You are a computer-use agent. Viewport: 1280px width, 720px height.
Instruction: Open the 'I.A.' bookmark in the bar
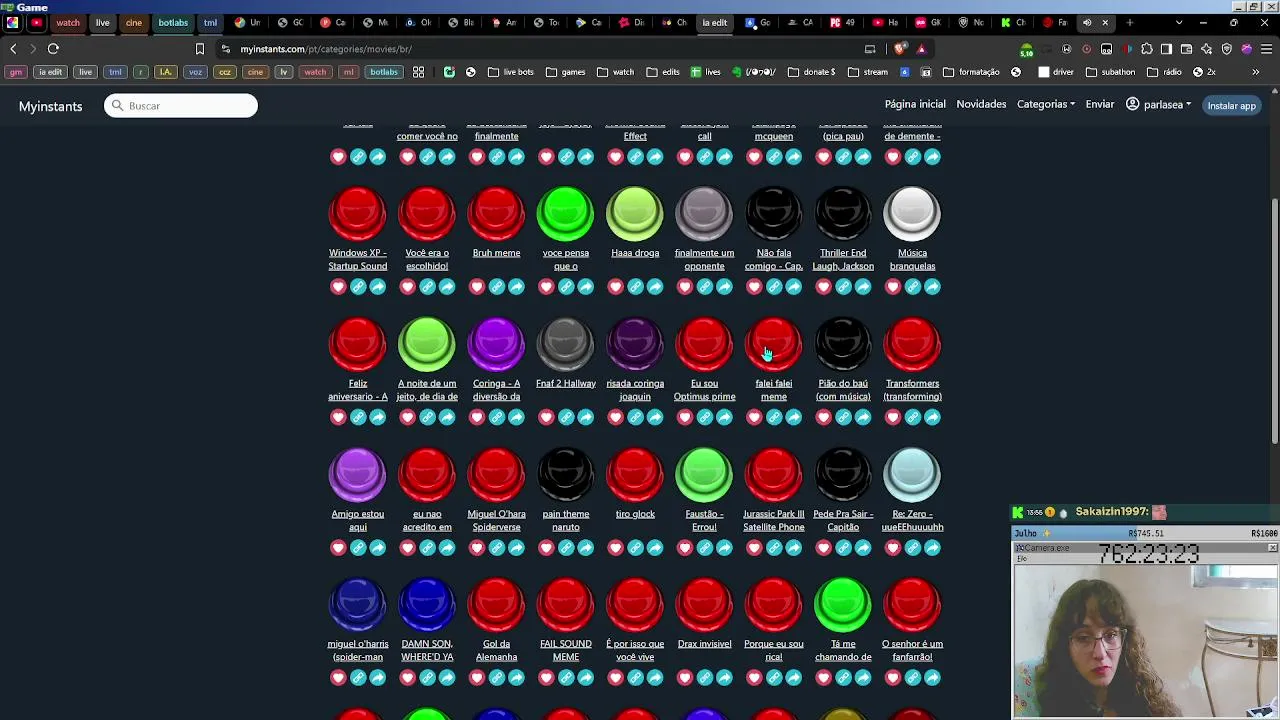pos(166,72)
